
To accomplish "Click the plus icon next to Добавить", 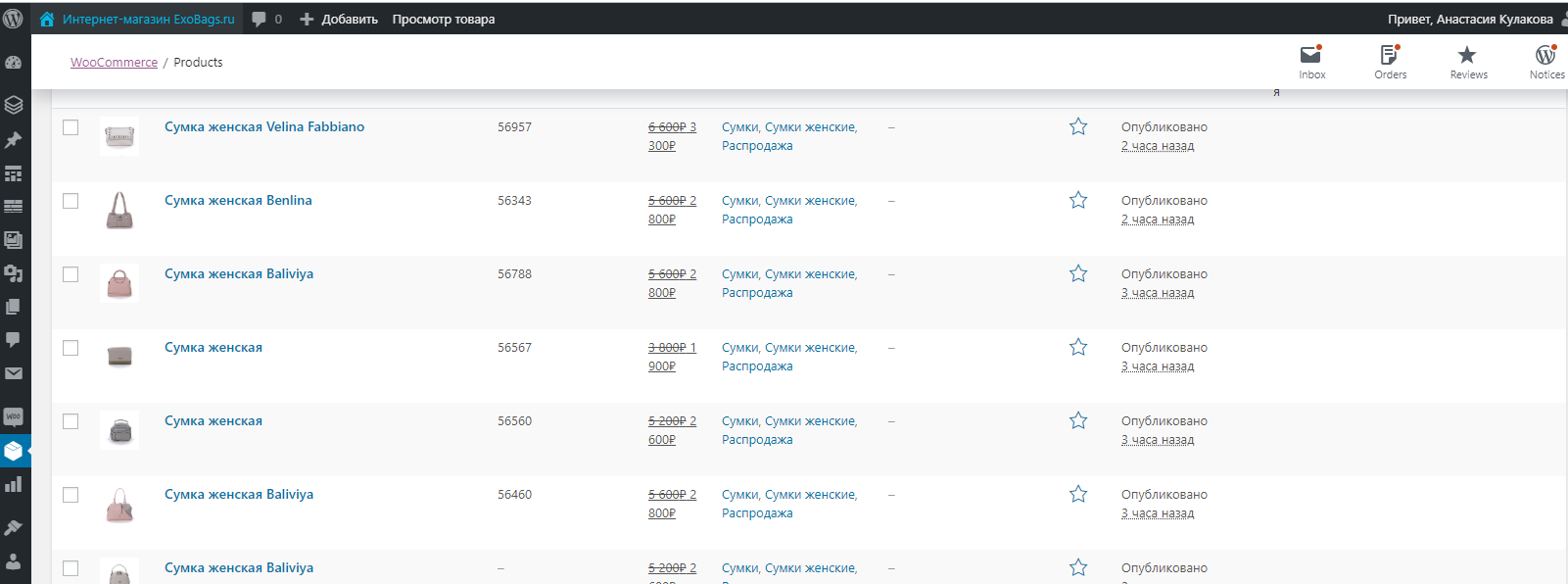I will tap(307, 19).
